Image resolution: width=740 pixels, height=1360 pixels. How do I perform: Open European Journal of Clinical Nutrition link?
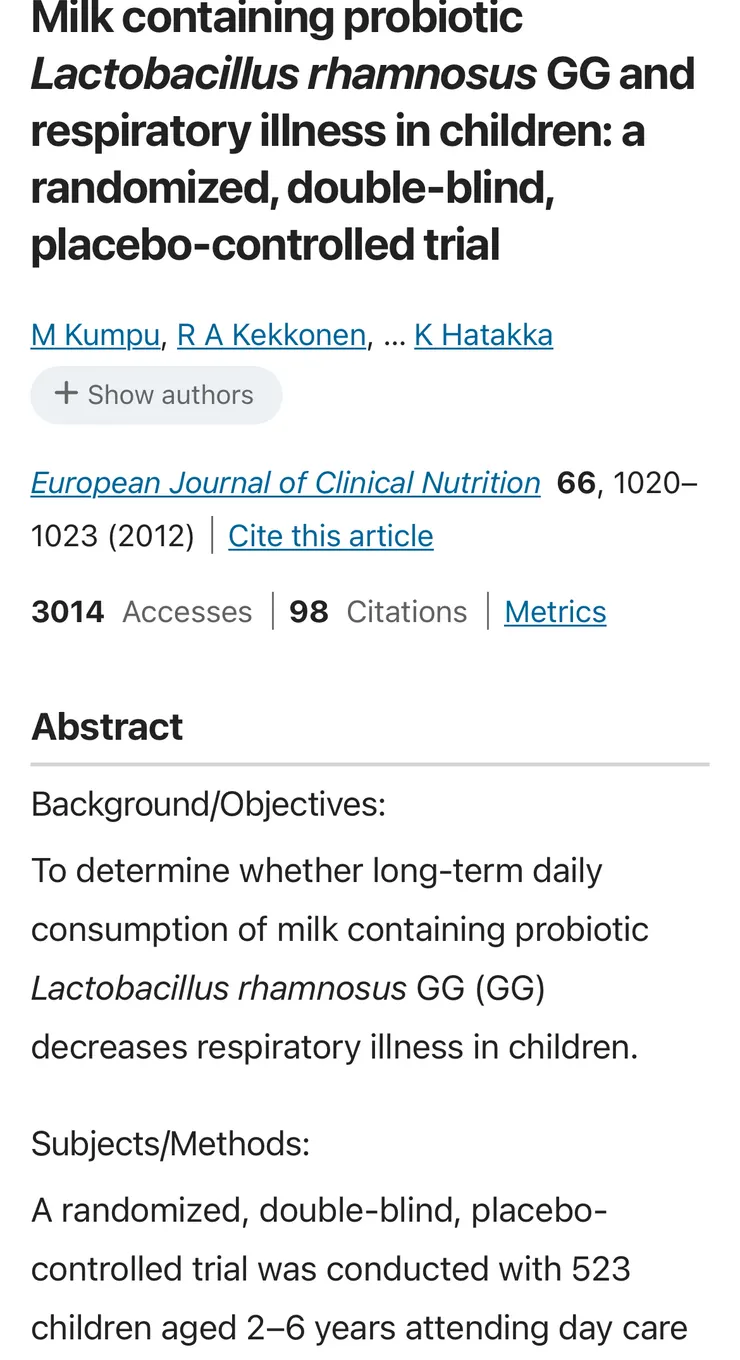(285, 483)
